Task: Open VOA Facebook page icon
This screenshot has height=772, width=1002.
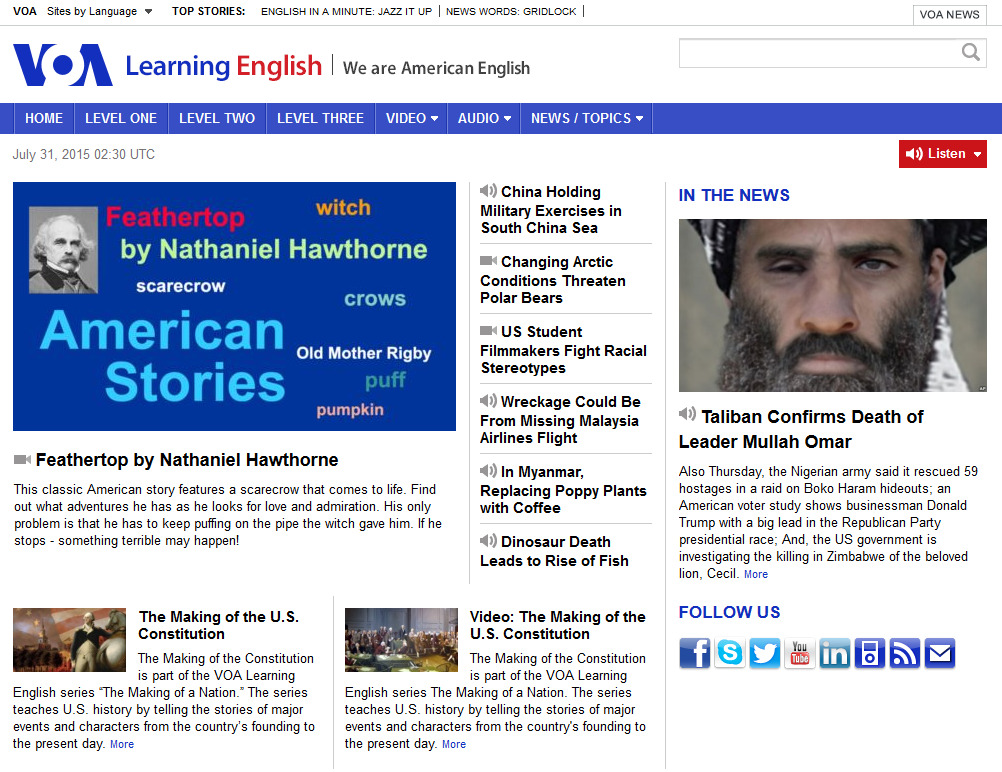Action: [x=695, y=653]
